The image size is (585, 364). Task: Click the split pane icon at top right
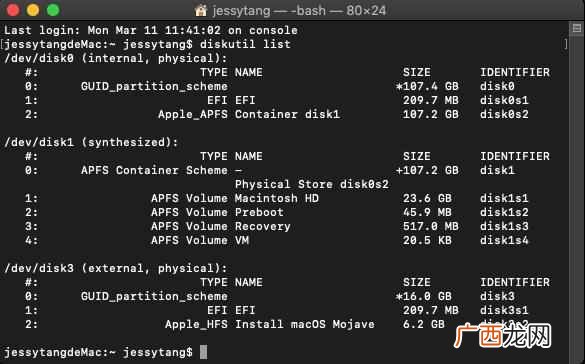coord(577,28)
